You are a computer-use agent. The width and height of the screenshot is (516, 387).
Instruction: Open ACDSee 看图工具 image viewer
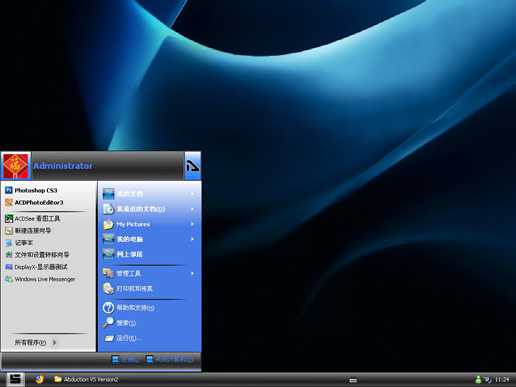pos(33,219)
